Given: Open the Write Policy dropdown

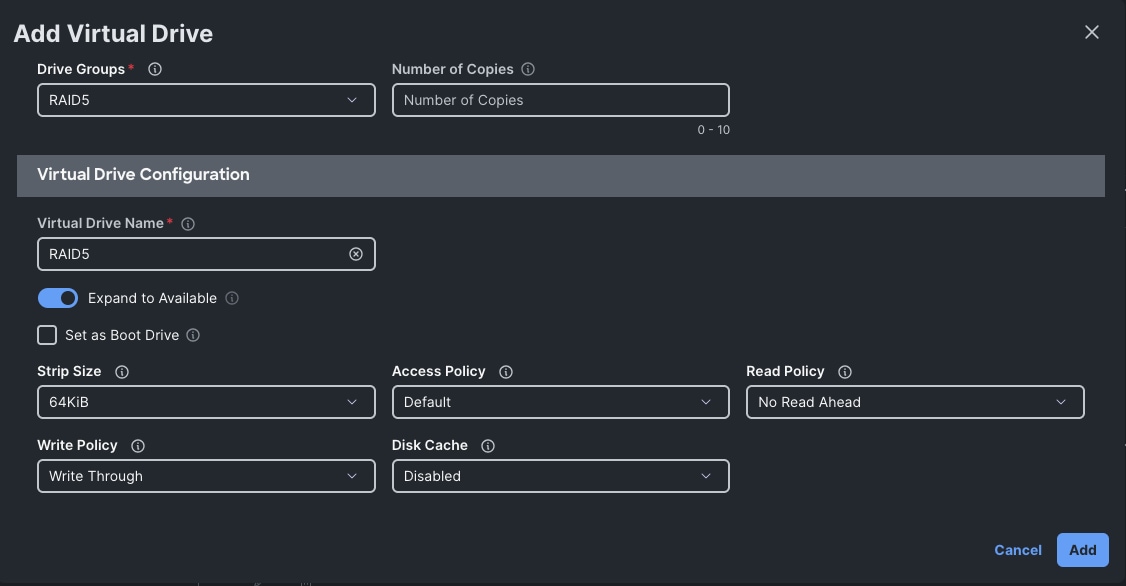Looking at the screenshot, I should (x=206, y=476).
